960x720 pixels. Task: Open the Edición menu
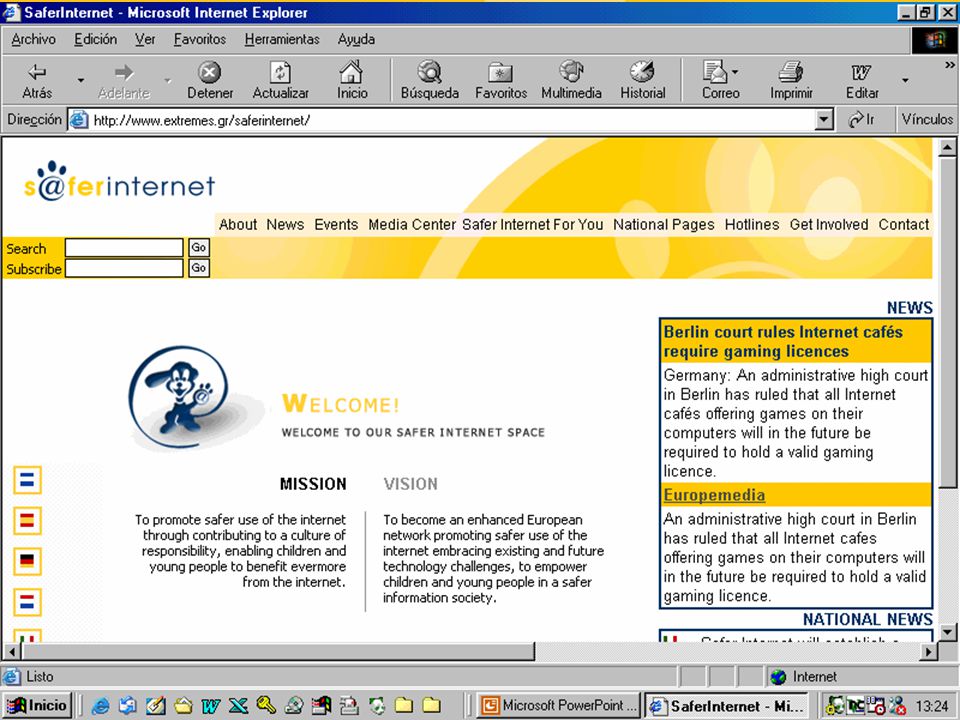[96, 39]
